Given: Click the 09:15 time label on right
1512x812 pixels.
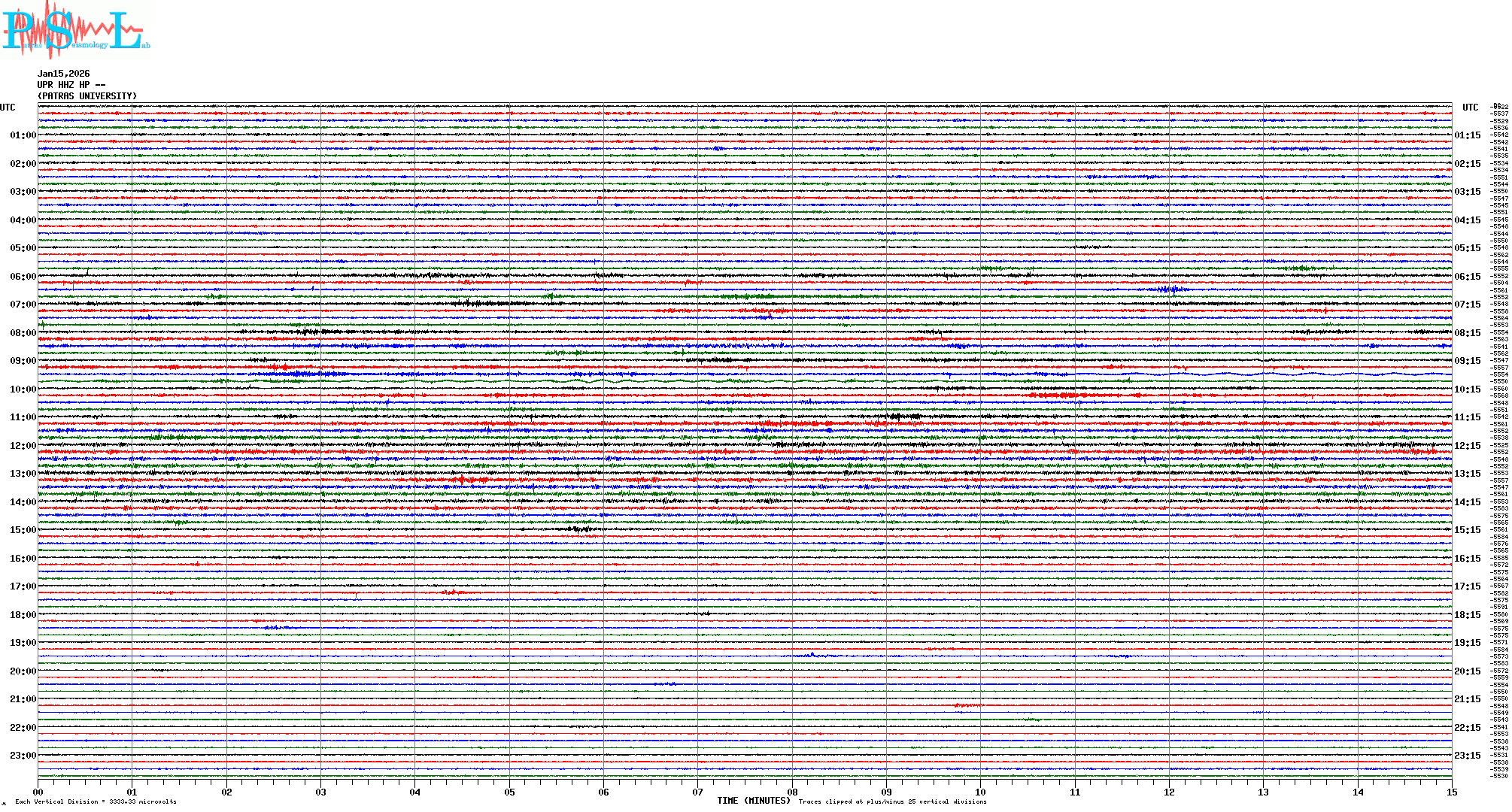Looking at the screenshot, I should click(x=1467, y=361).
